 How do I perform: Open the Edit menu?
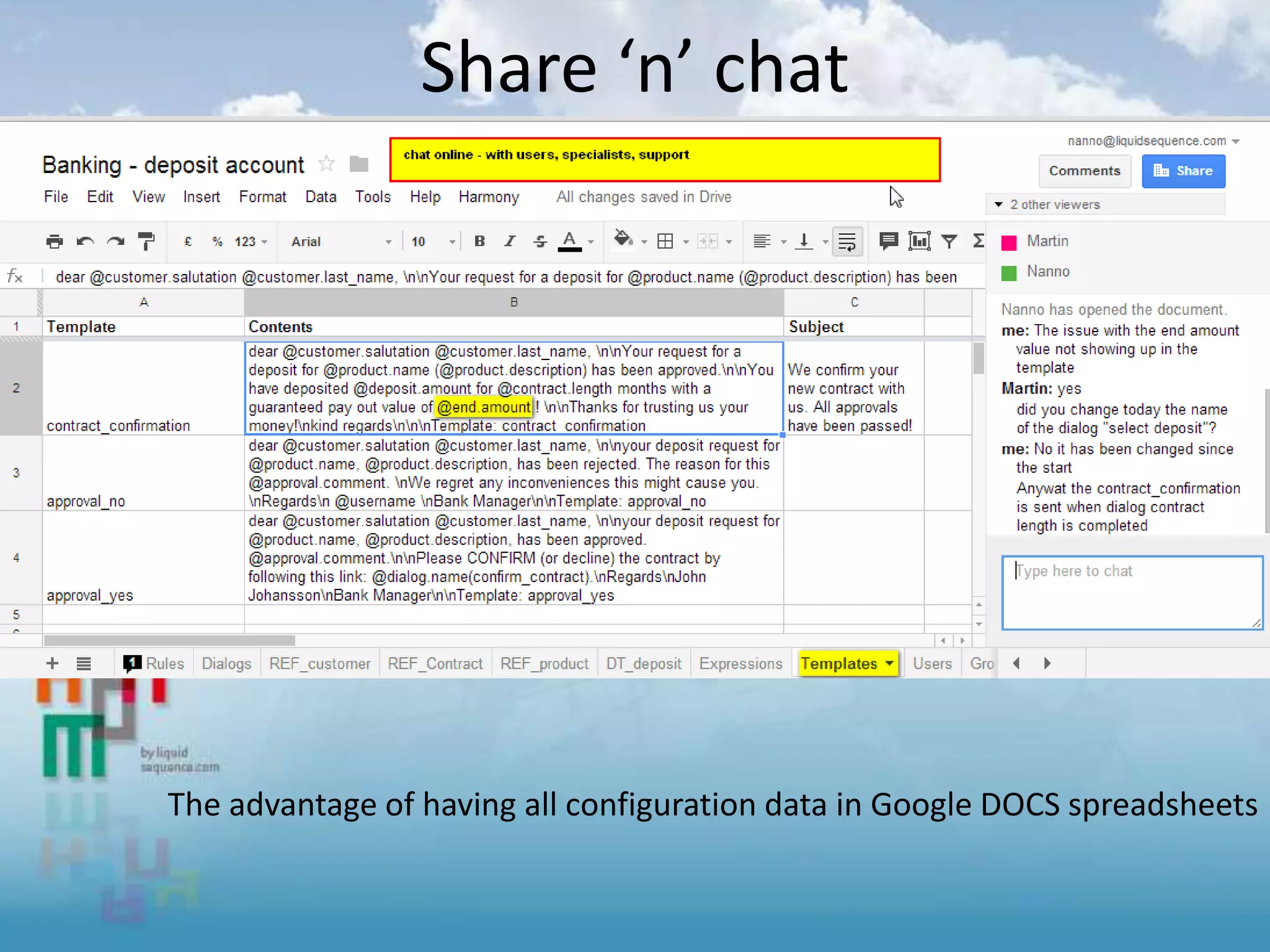(x=100, y=197)
